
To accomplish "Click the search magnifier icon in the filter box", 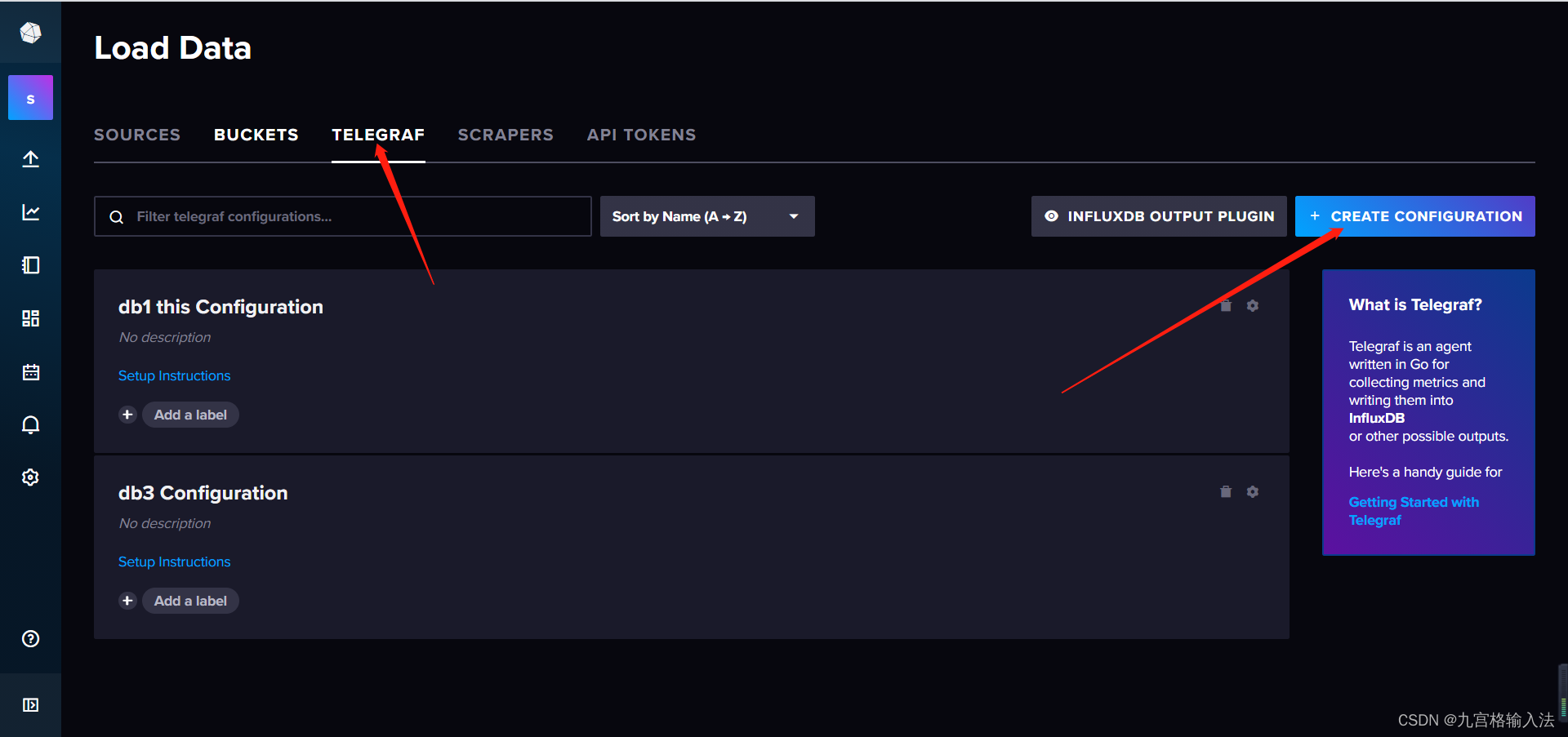I will [116, 217].
